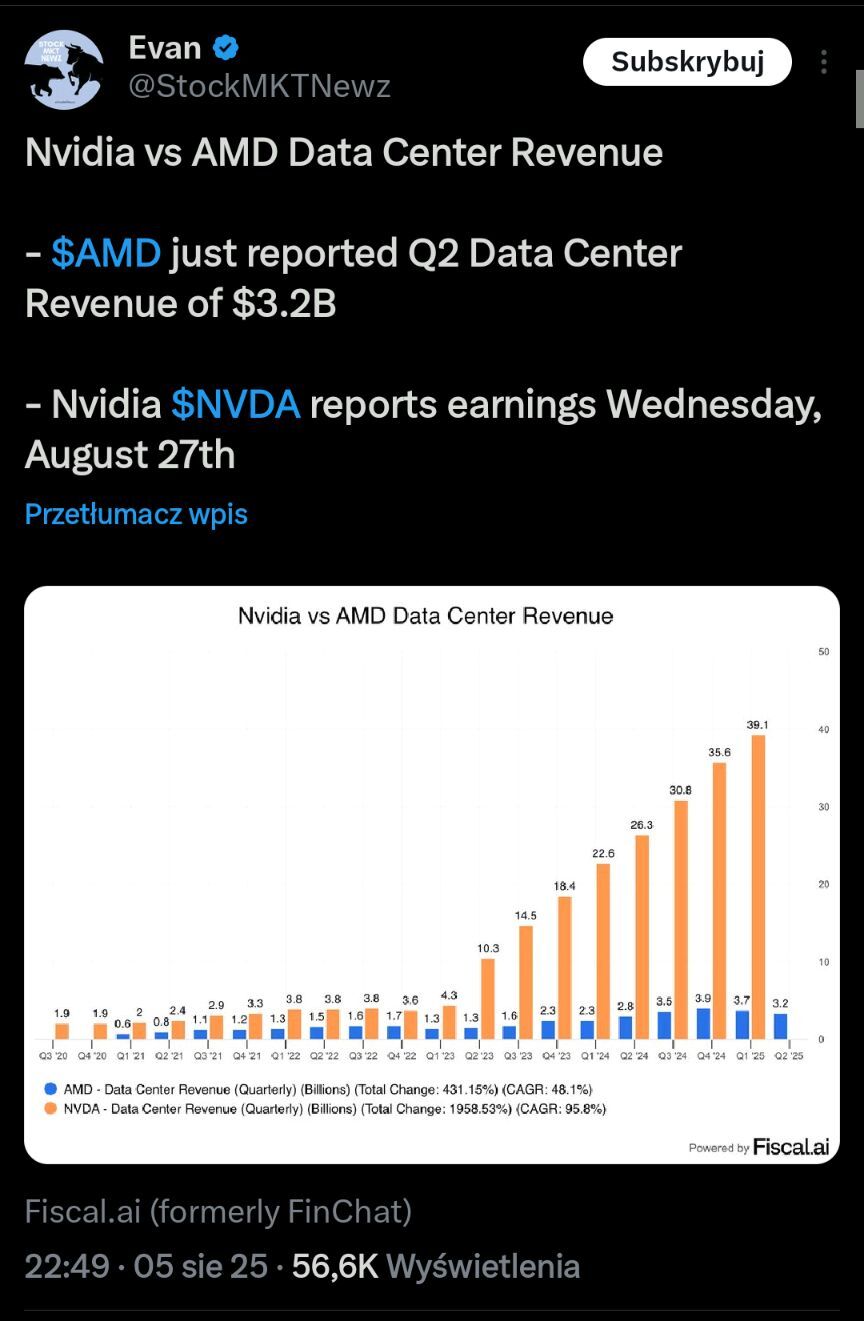Open the three-dot more options menu
Image resolution: width=864 pixels, height=1321 pixels.
pyautogui.click(x=823, y=62)
